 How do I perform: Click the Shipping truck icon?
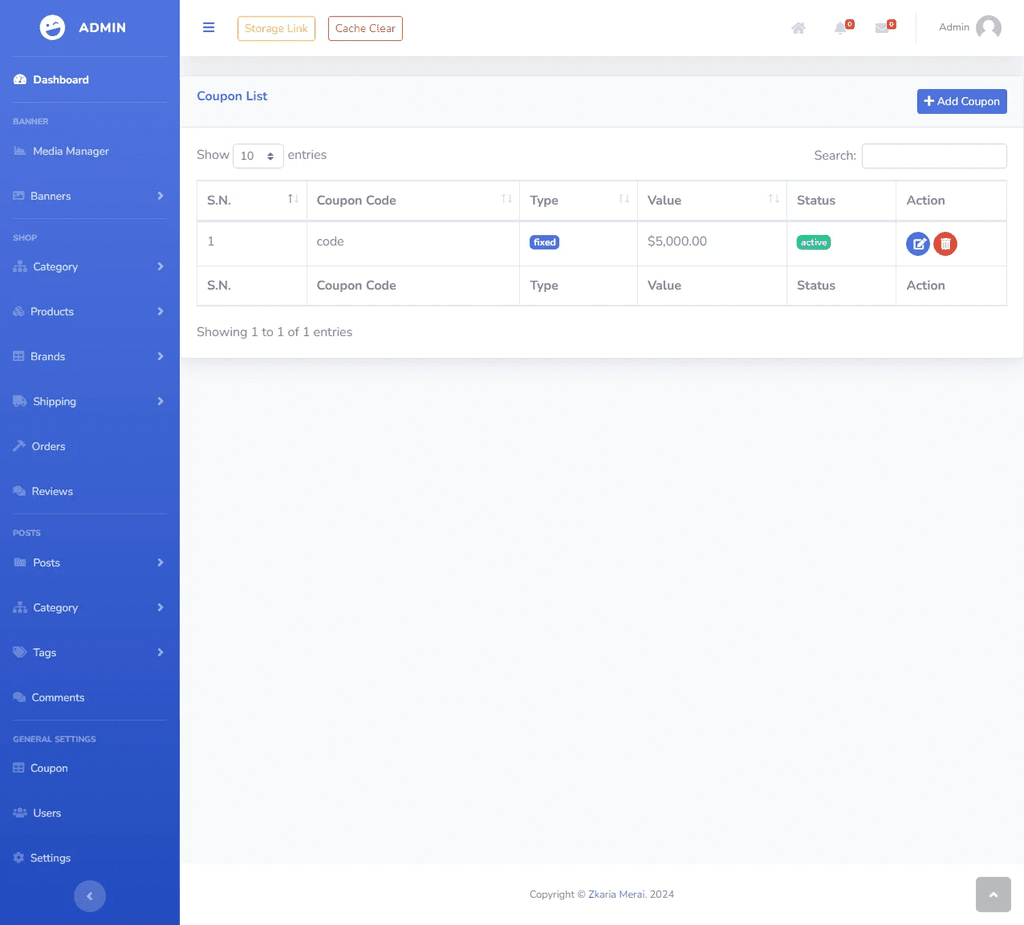pos(20,401)
